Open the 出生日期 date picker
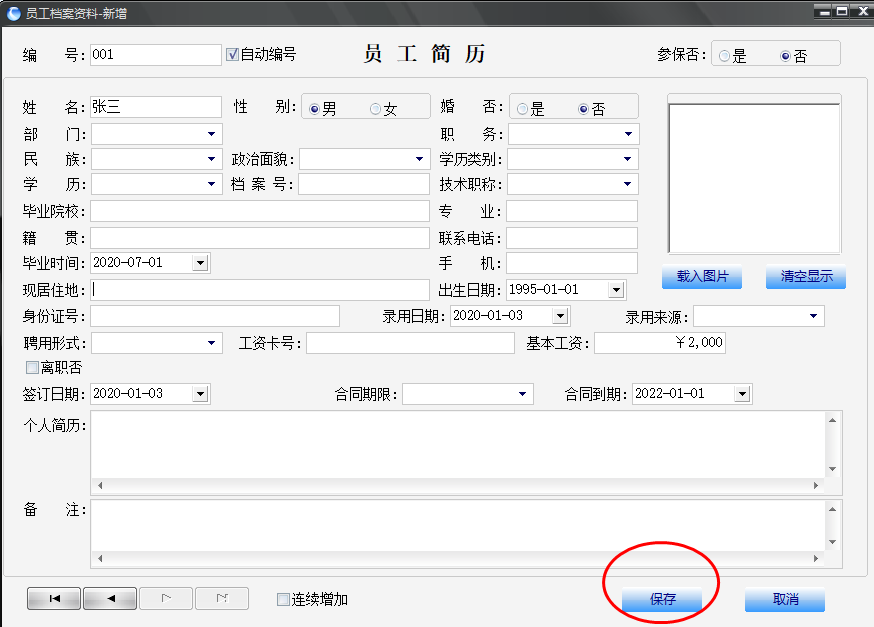Screen dimensions: 874x627 pos(616,290)
